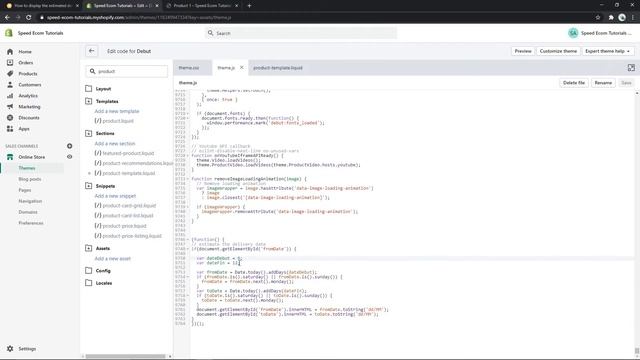Click Add a new asset link
640x360 pixels.
(x=113, y=259)
